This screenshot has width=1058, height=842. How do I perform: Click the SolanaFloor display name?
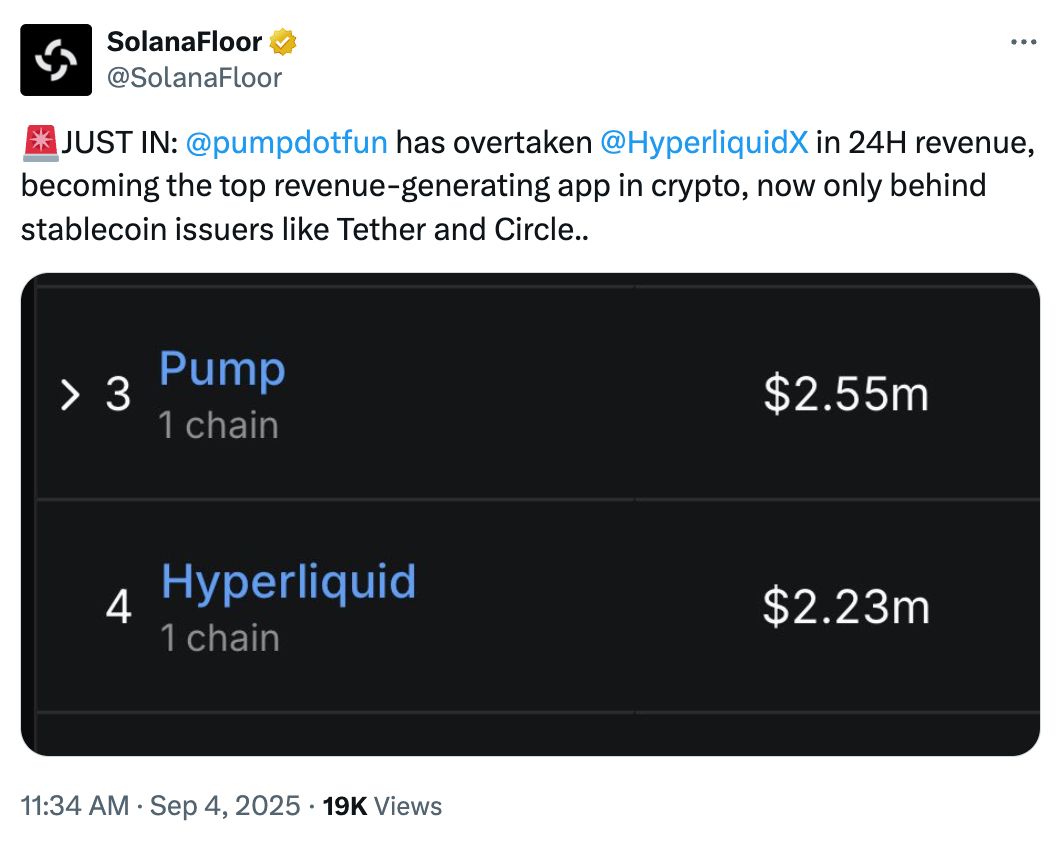click(x=184, y=42)
